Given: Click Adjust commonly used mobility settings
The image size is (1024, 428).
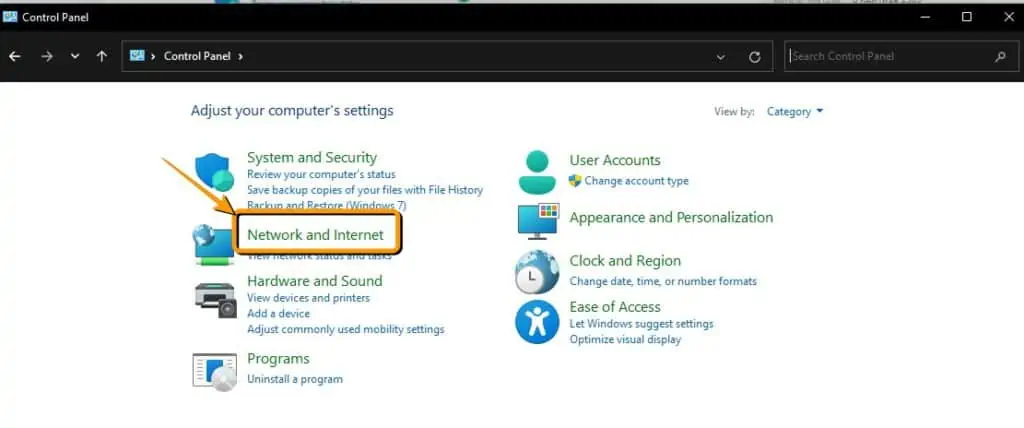Looking at the screenshot, I should click(x=345, y=329).
